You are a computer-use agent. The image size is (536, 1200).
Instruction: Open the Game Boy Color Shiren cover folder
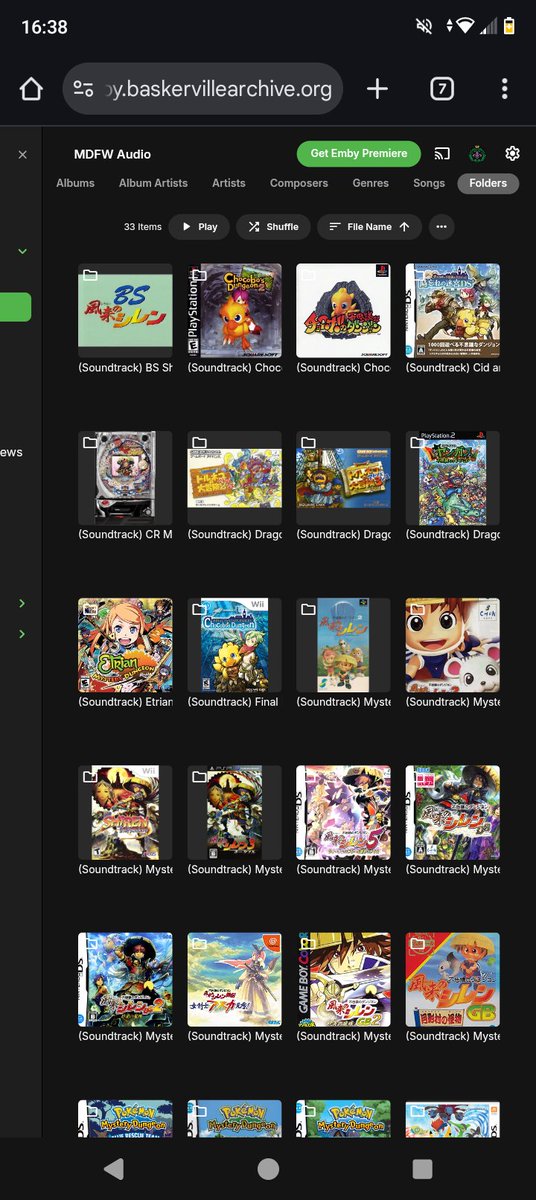pyautogui.click(x=343, y=980)
